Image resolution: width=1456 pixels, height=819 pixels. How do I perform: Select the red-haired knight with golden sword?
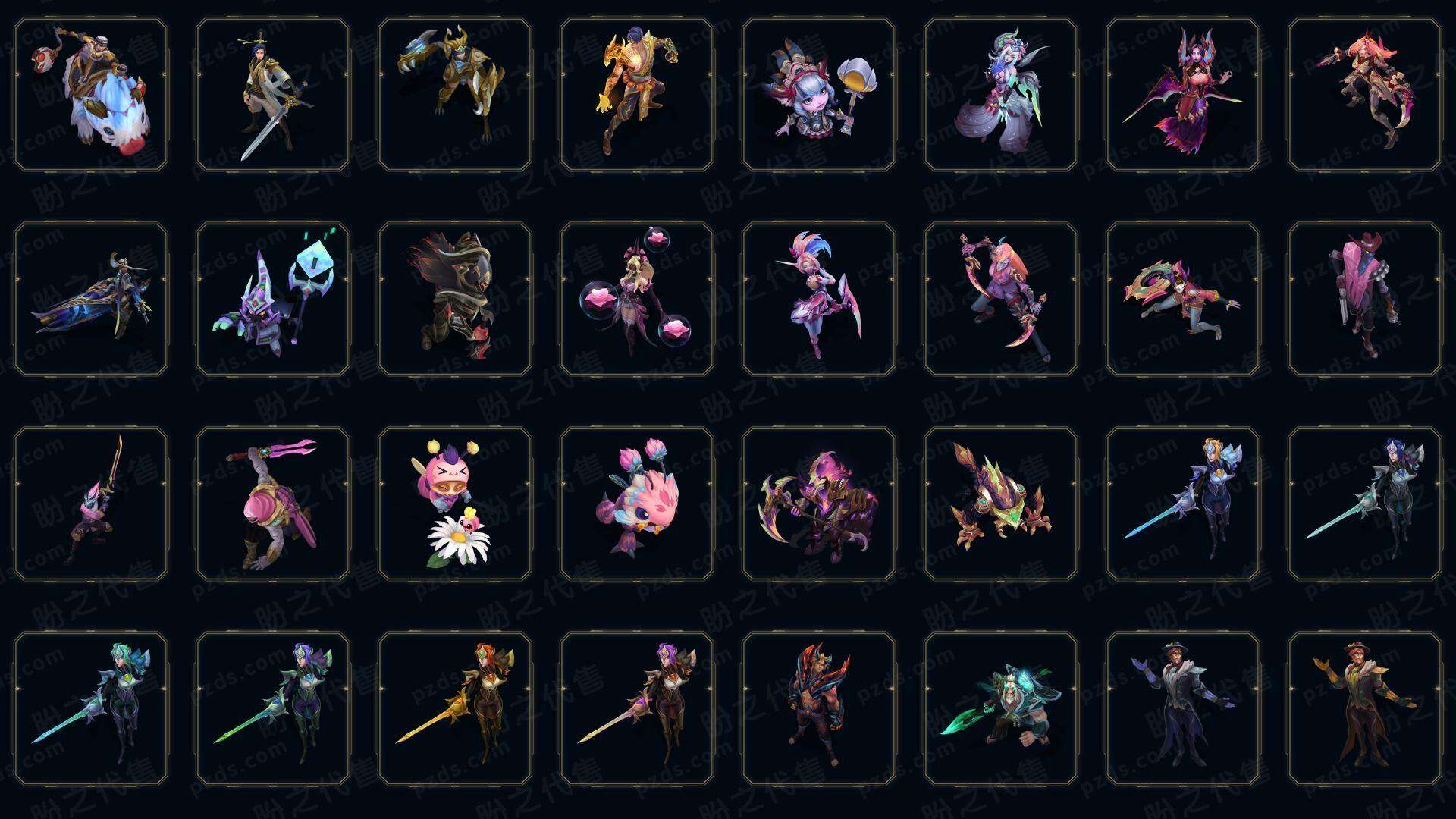tap(455, 708)
